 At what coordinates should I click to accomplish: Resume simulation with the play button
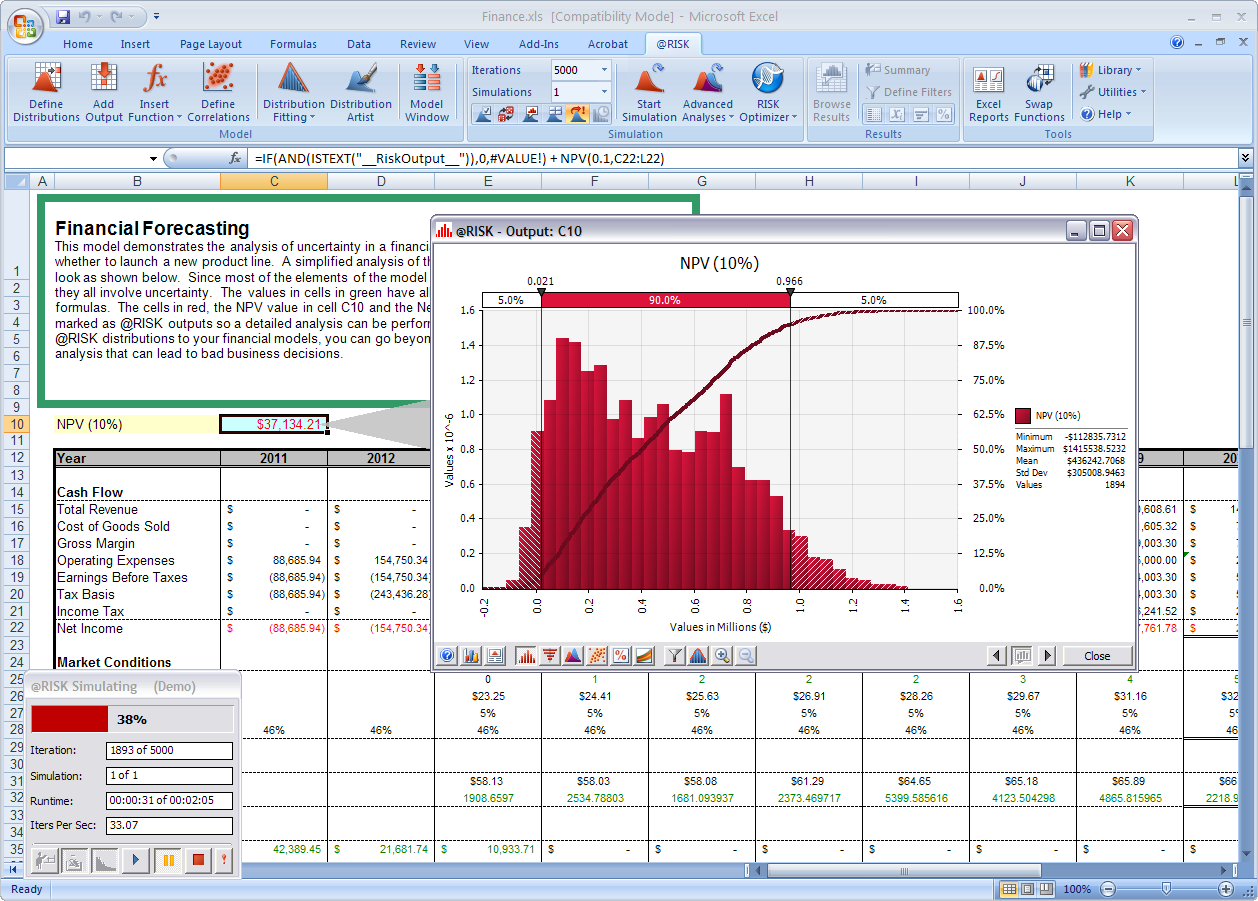pos(137,859)
